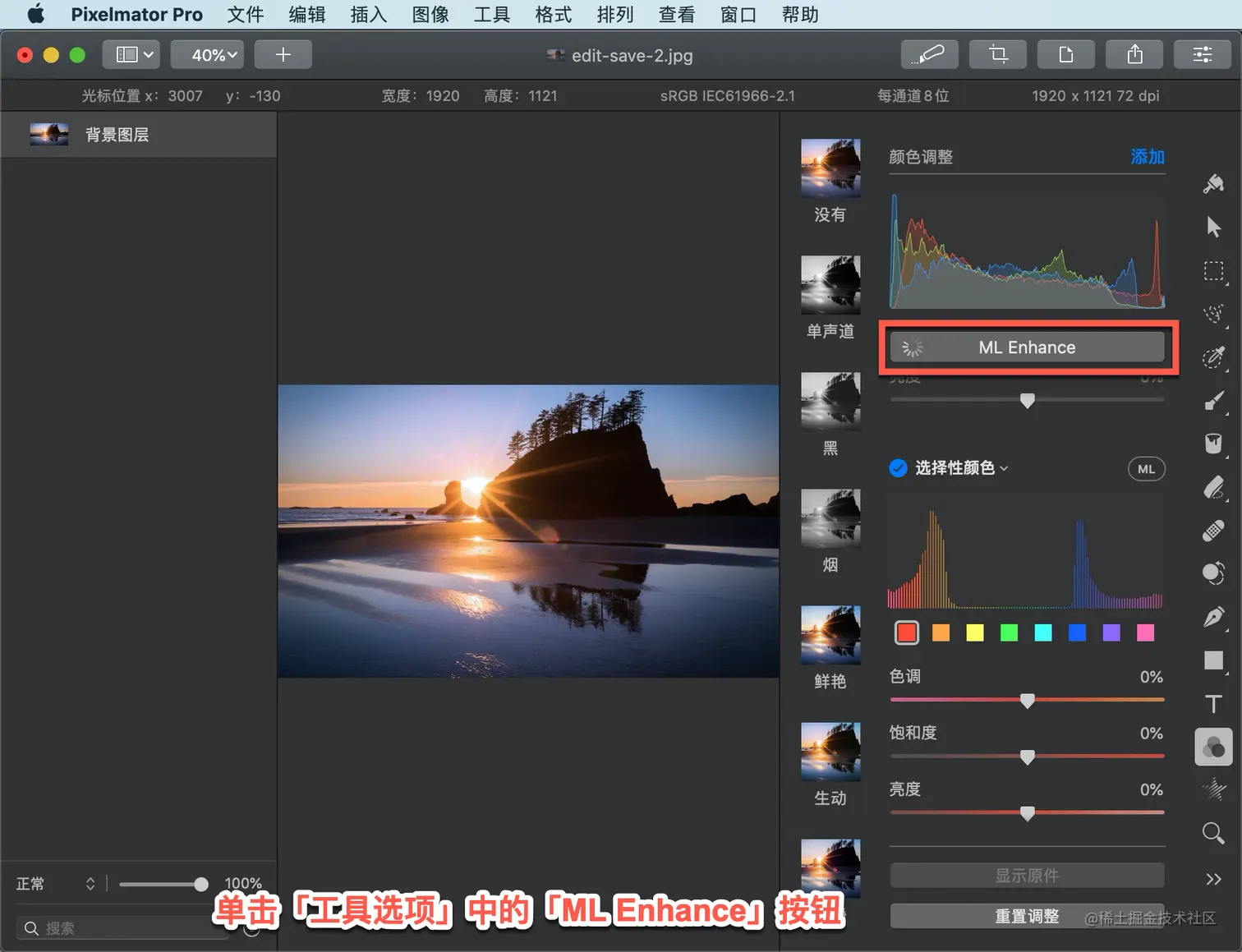Select the green color swatch
This screenshot has height=952, width=1242.
pyautogui.click(x=1010, y=632)
